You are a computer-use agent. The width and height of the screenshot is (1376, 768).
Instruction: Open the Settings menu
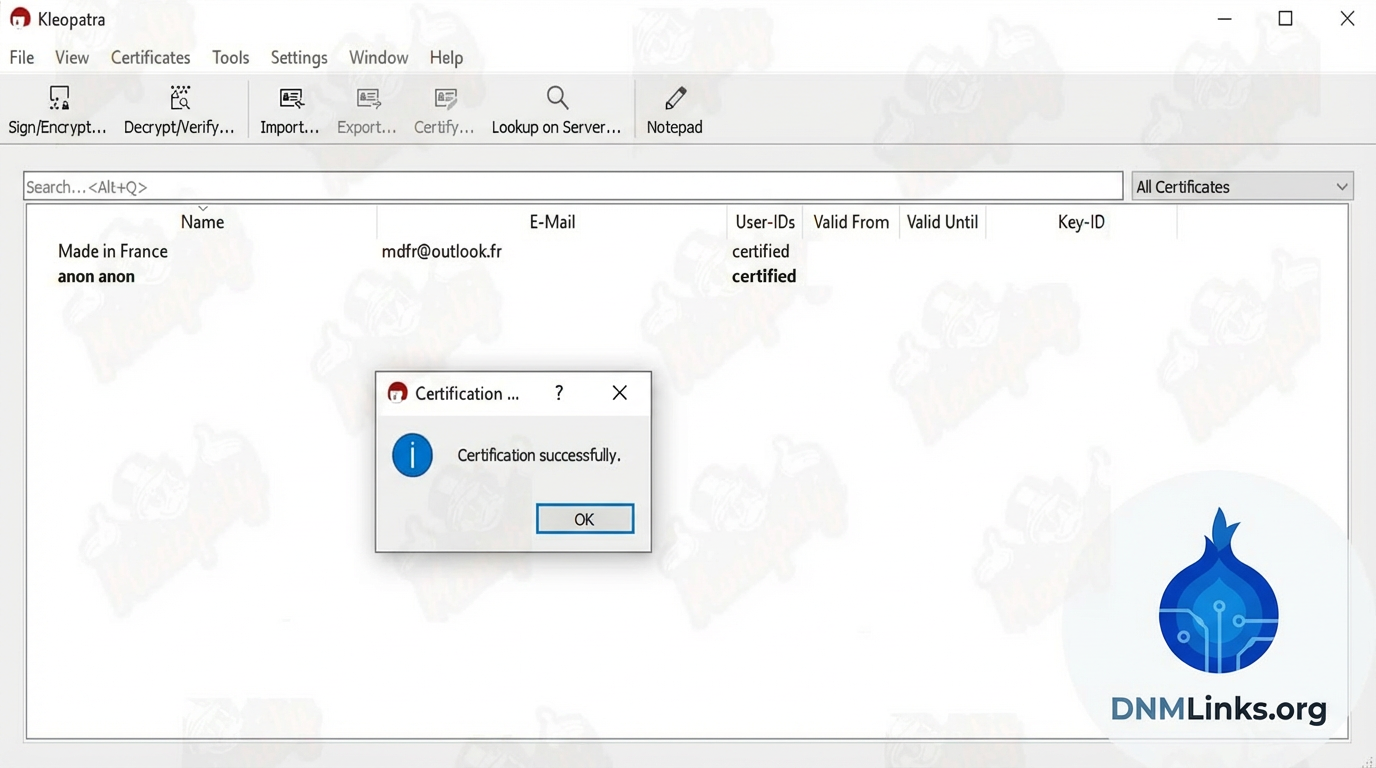[x=299, y=58]
